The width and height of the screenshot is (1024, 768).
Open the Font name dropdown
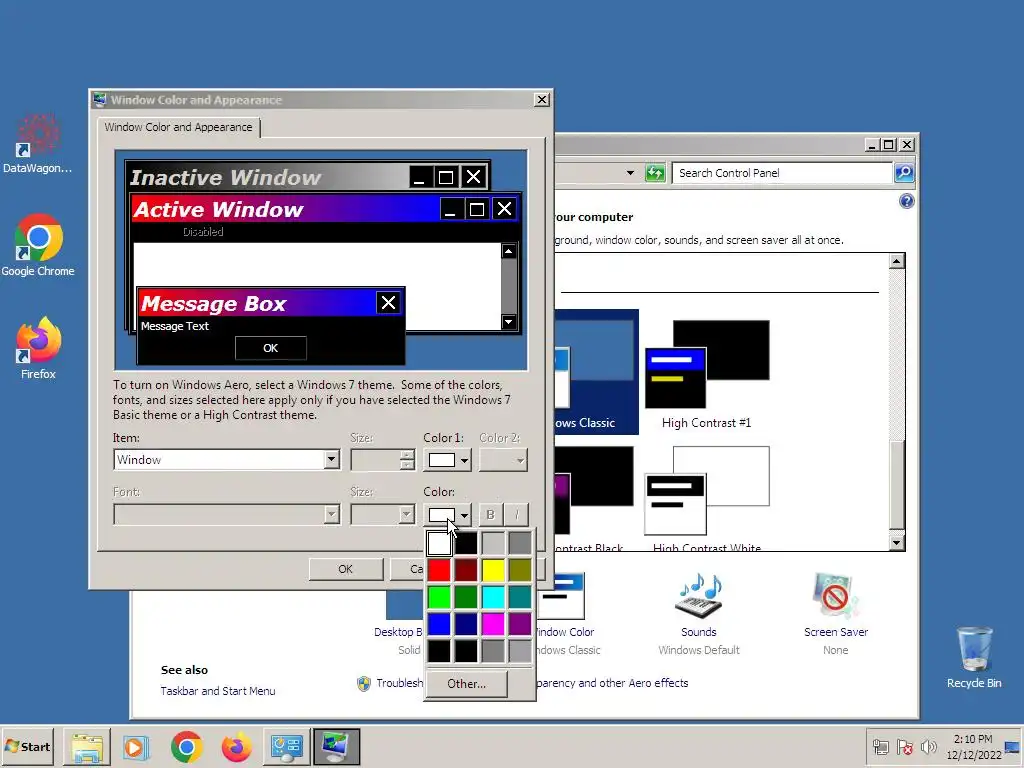227,515
